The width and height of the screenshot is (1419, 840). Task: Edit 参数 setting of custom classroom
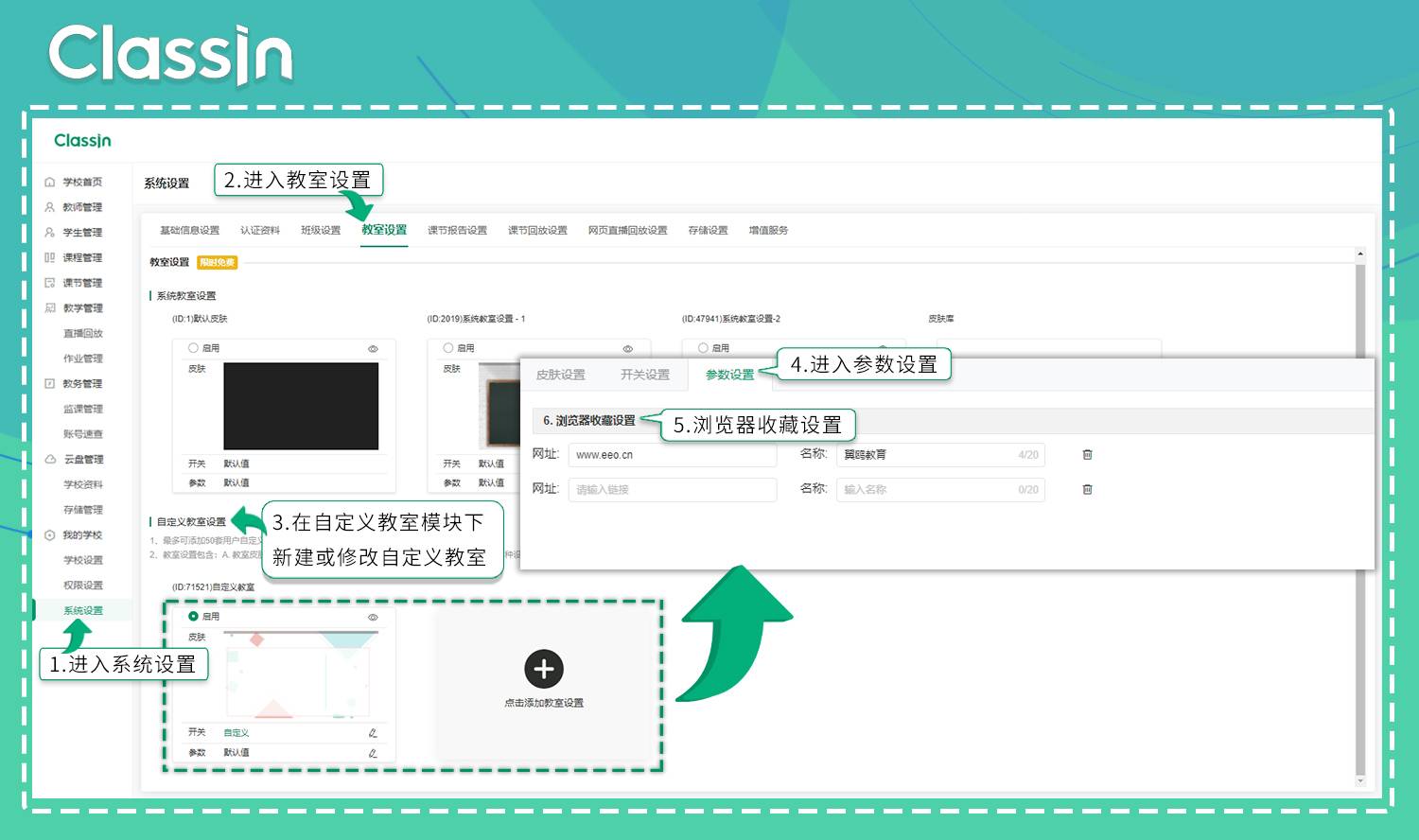[373, 753]
